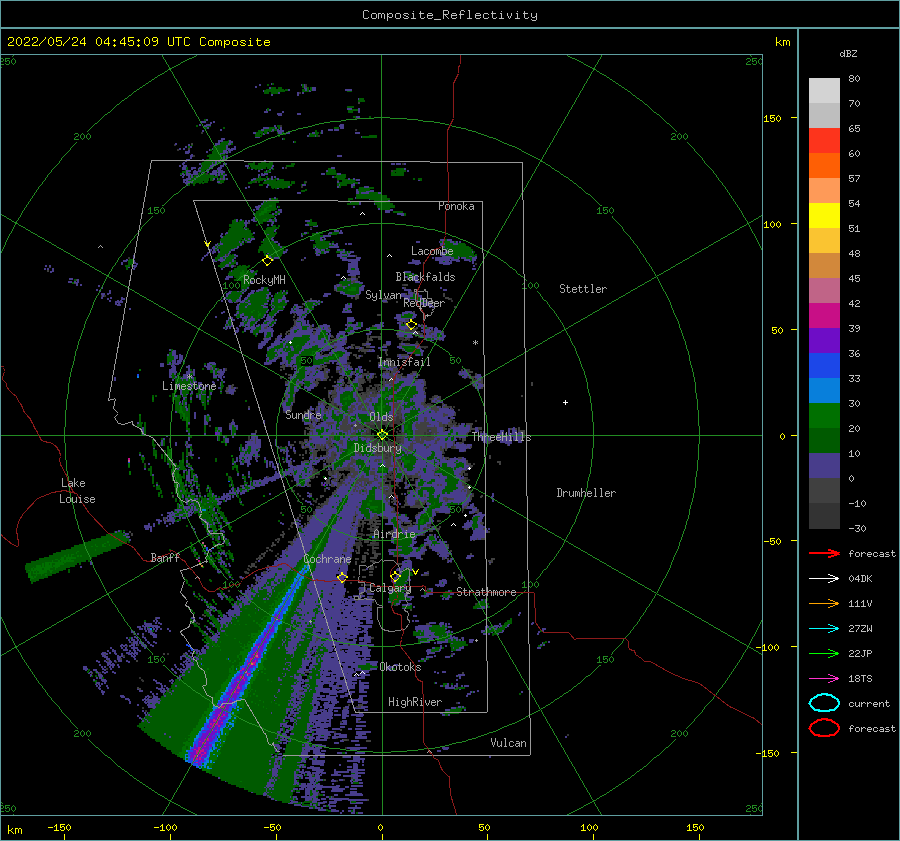Select the orange 111V arrow icon

(824, 603)
